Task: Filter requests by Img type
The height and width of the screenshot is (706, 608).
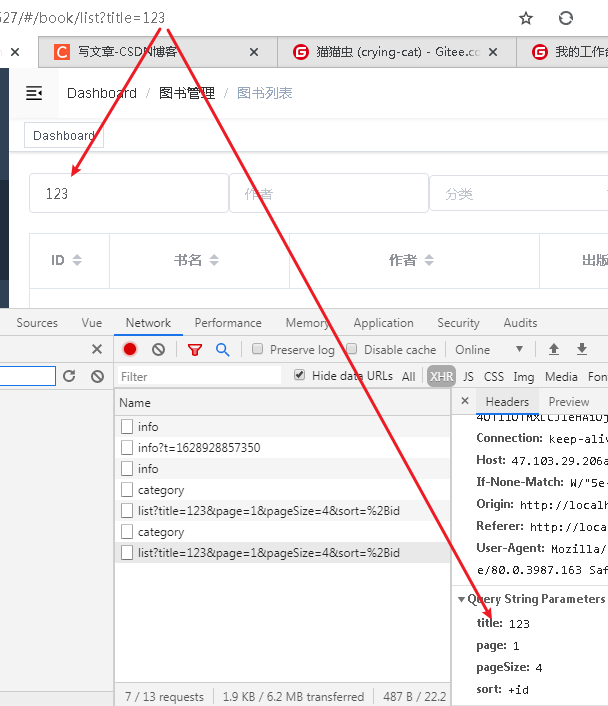Action: (x=524, y=376)
